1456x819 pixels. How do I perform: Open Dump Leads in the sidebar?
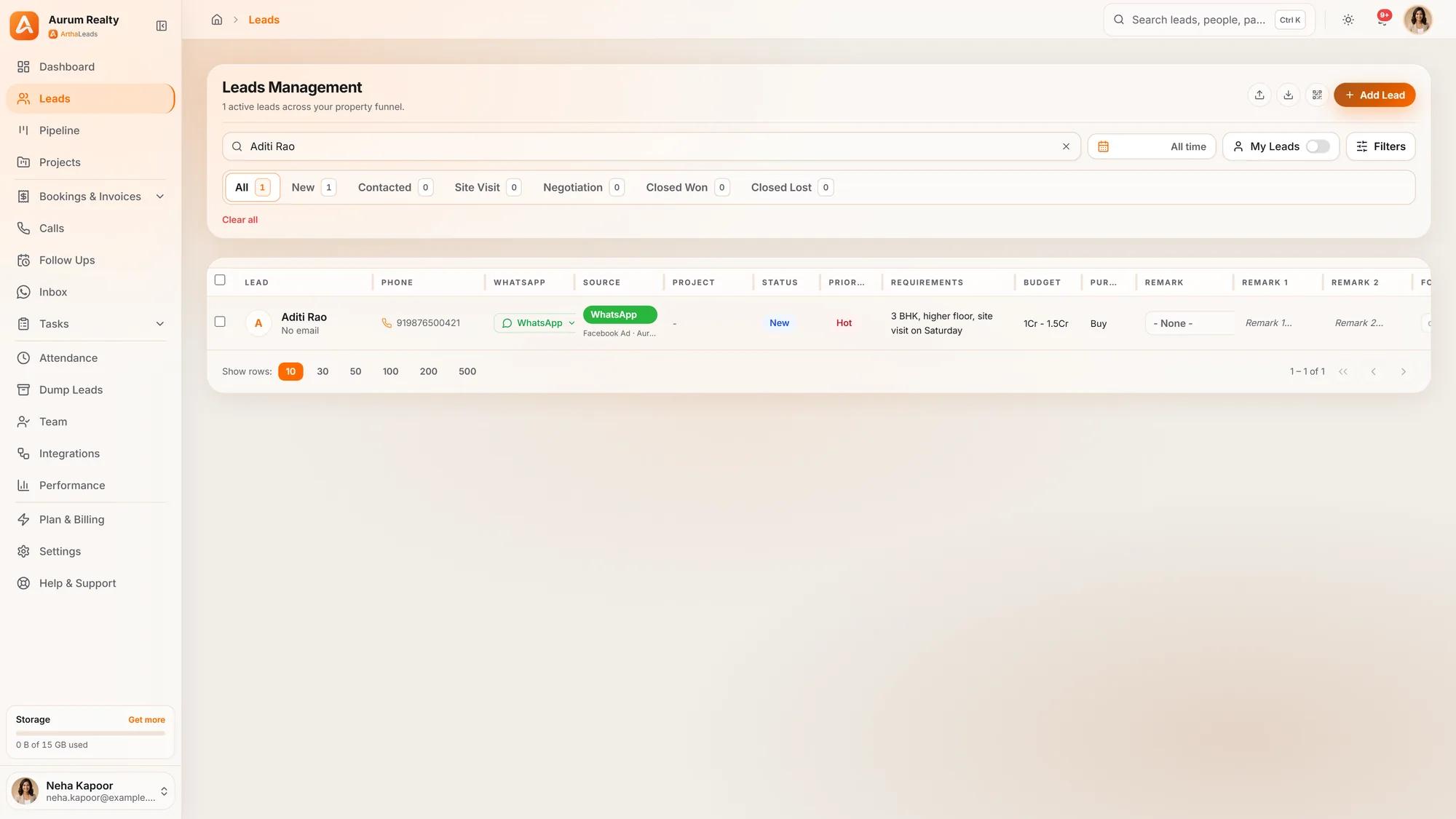coord(90,389)
